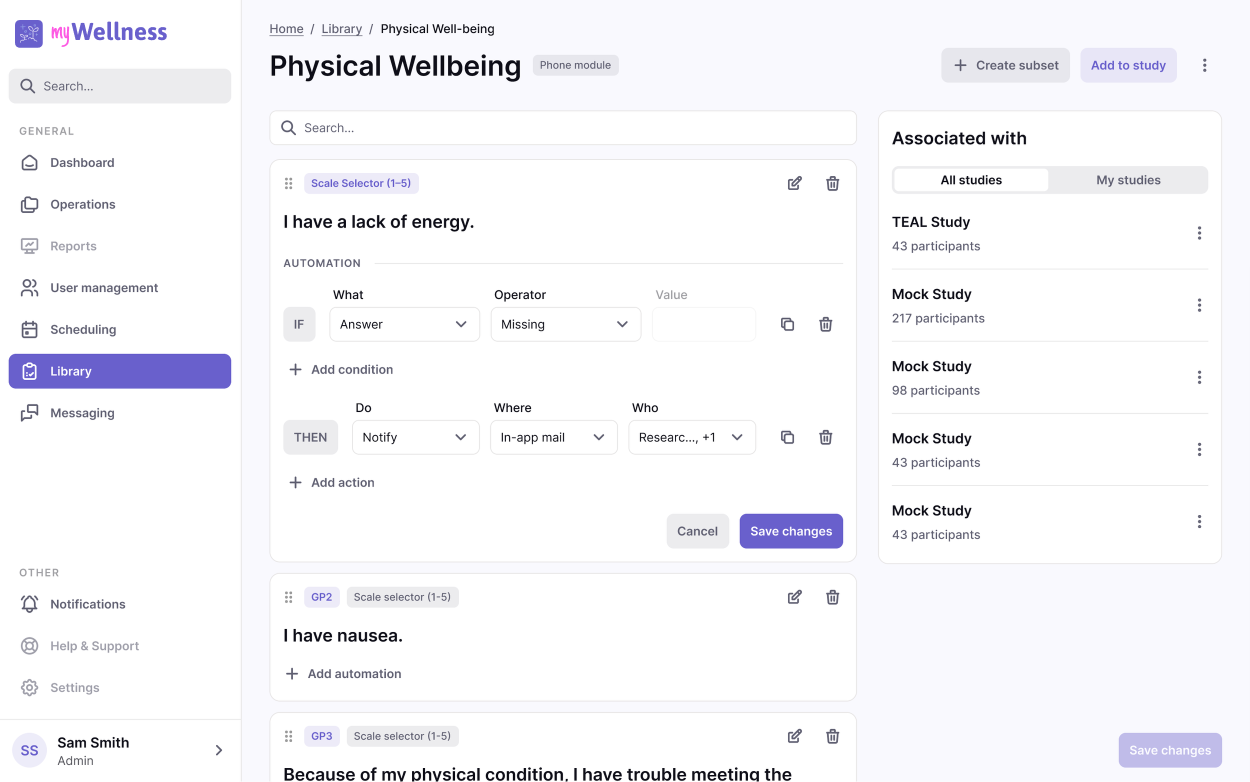This screenshot has width=1250, height=782.
Task: Open options menu for TEAL Study
Action: (1199, 234)
